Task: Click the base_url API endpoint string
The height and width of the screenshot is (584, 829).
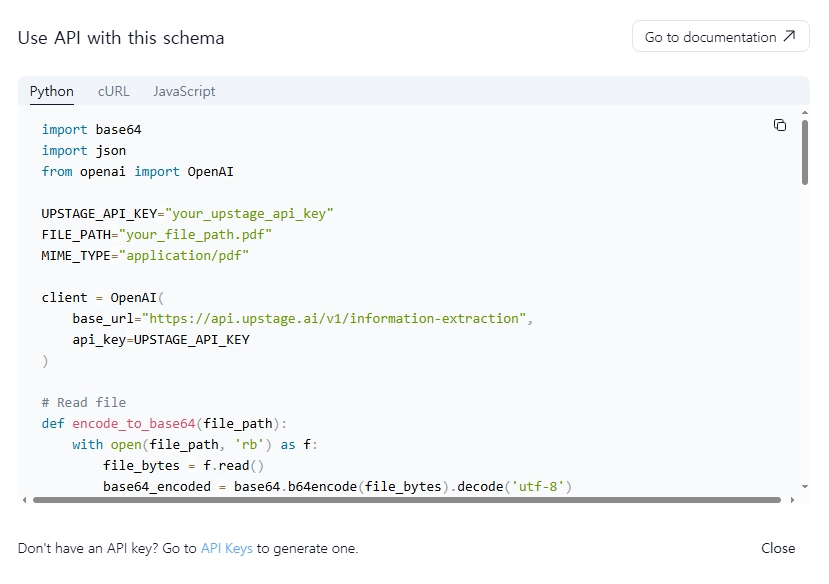Action: point(334,318)
